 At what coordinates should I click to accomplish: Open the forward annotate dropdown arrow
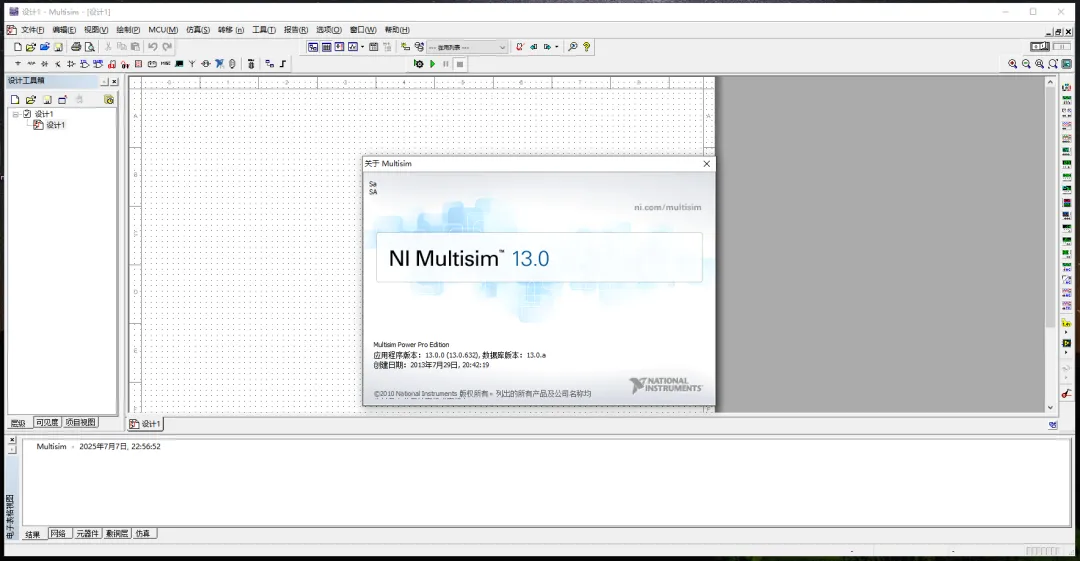(557, 47)
